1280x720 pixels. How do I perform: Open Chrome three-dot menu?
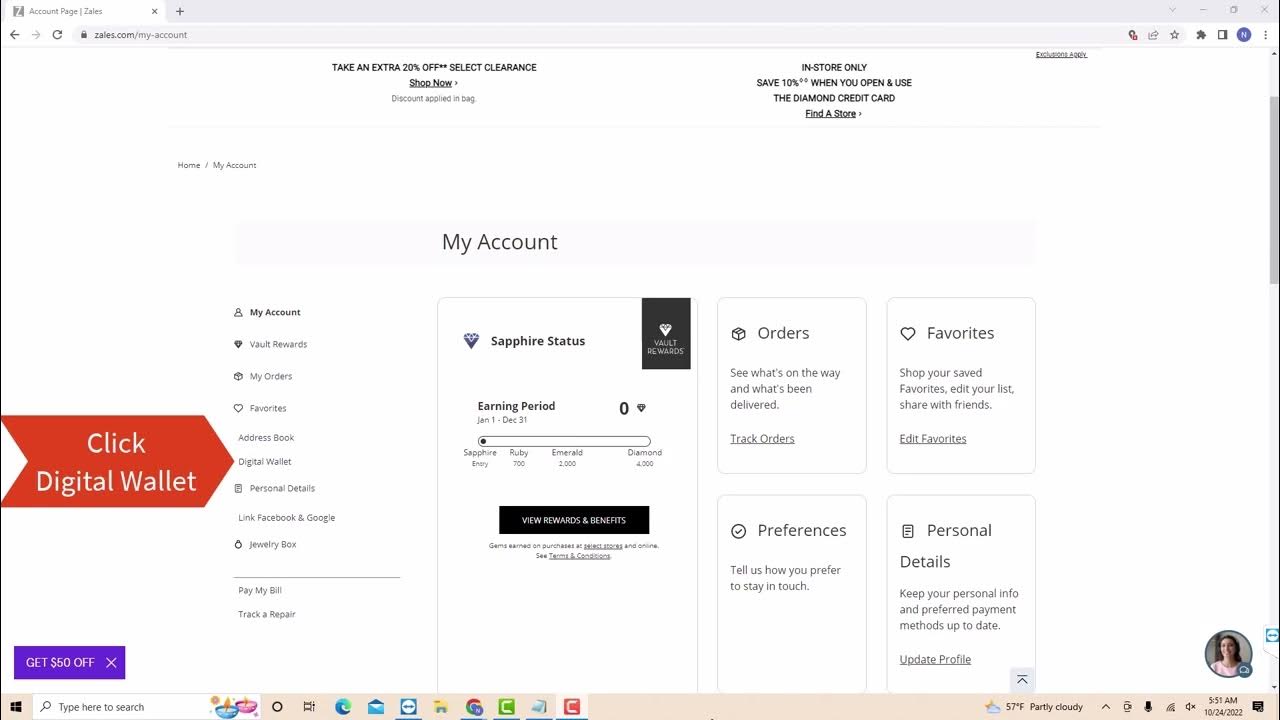pyautogui.click(x=1266, y=34)
